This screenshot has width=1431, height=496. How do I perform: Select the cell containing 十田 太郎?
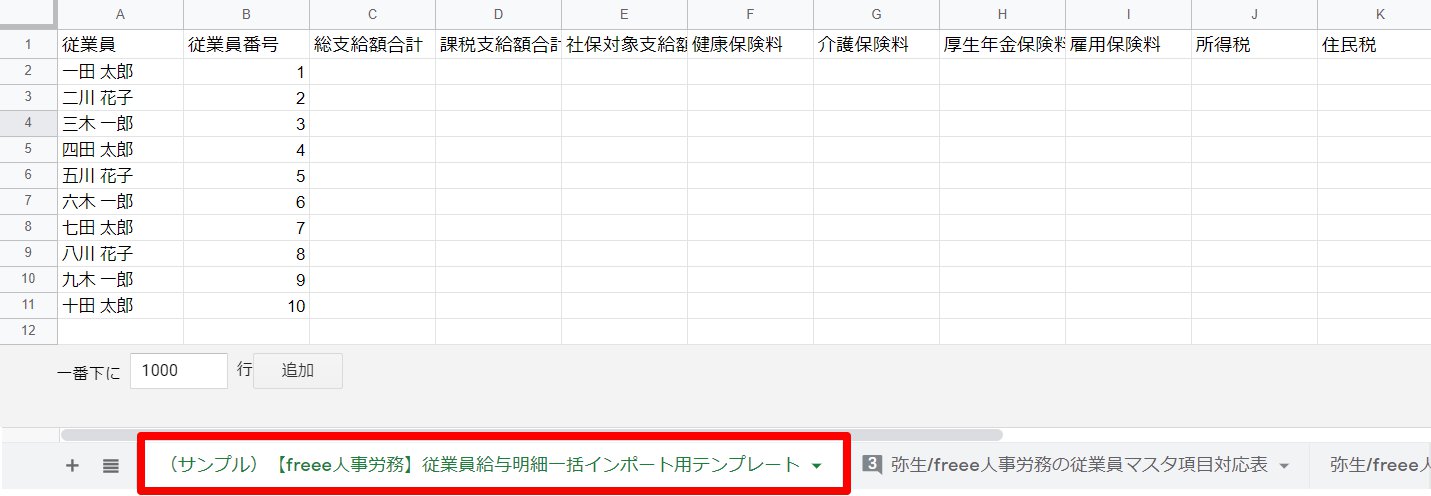point(120,305)
